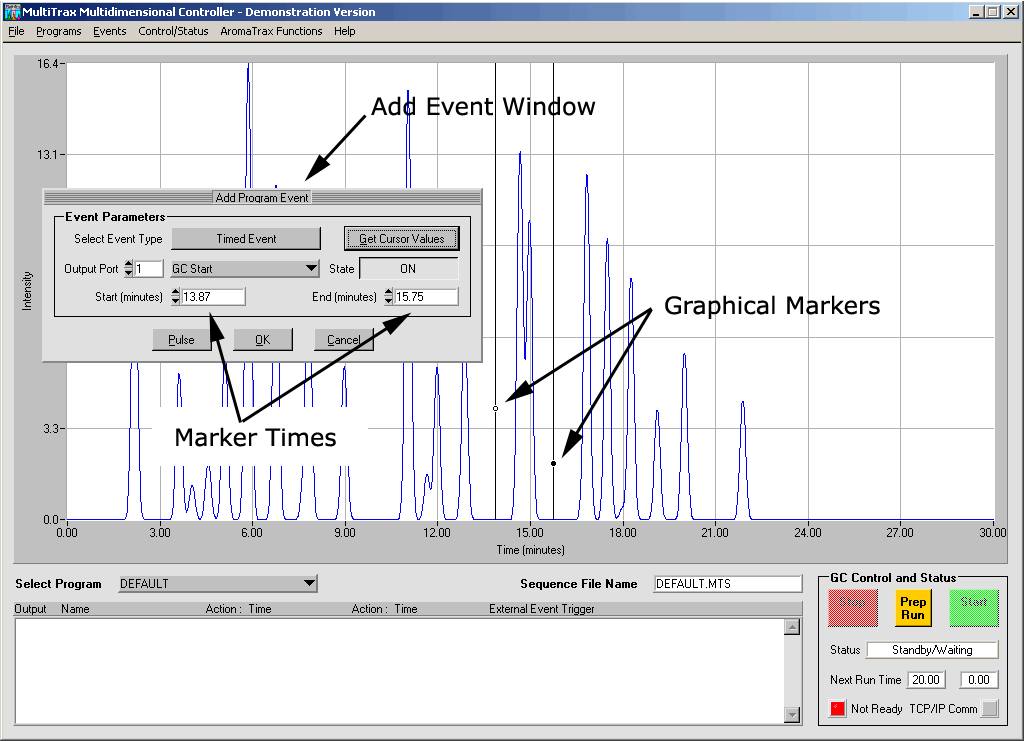This screenshot has height=741, width=1024.
Task: Open the AromaTrax Functions menu
Action: (271, 31)
